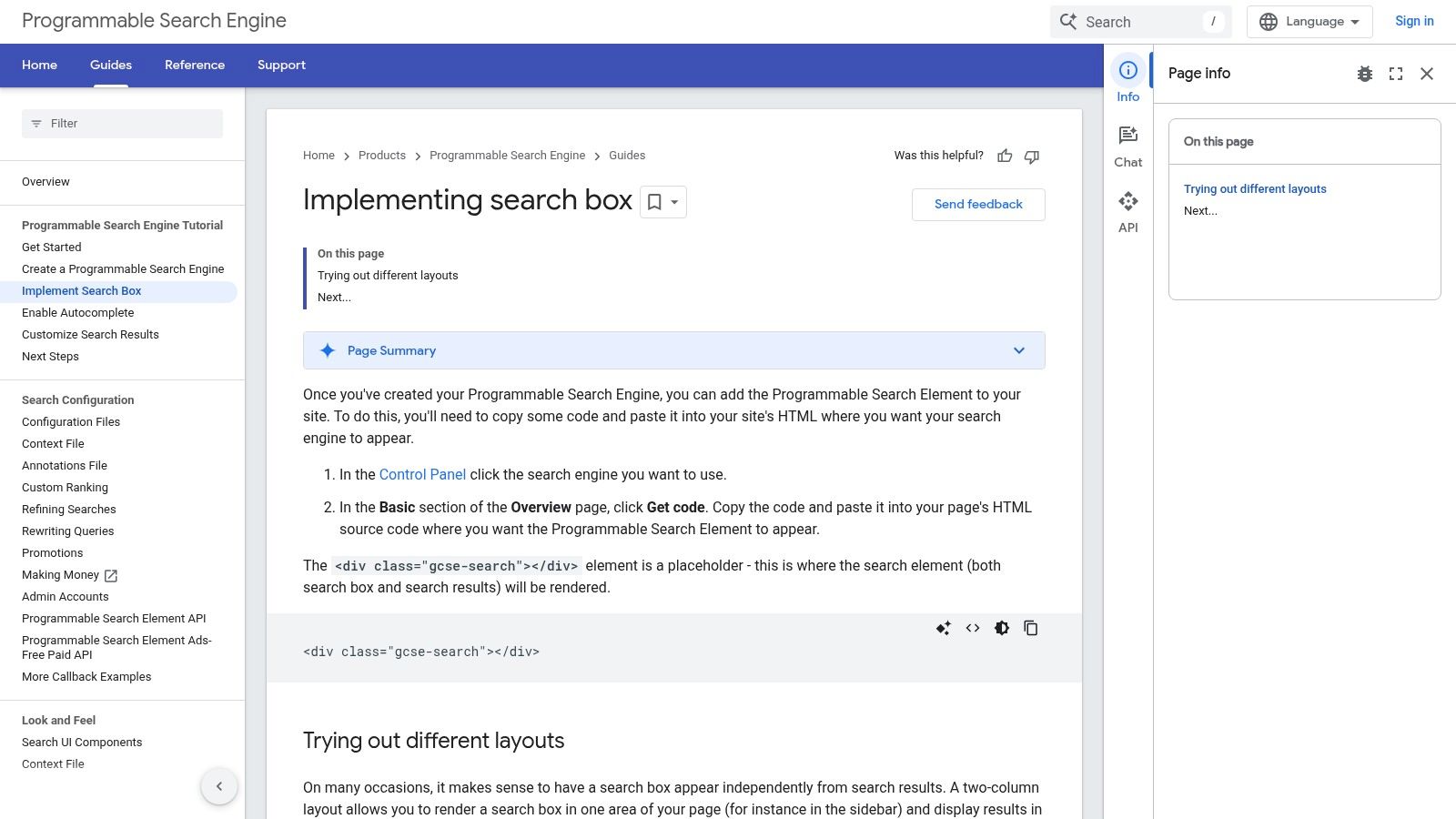The width and height of the screenshot is (1456, 819).
Task: Open the Reference tab
Action: pos(195,66)
